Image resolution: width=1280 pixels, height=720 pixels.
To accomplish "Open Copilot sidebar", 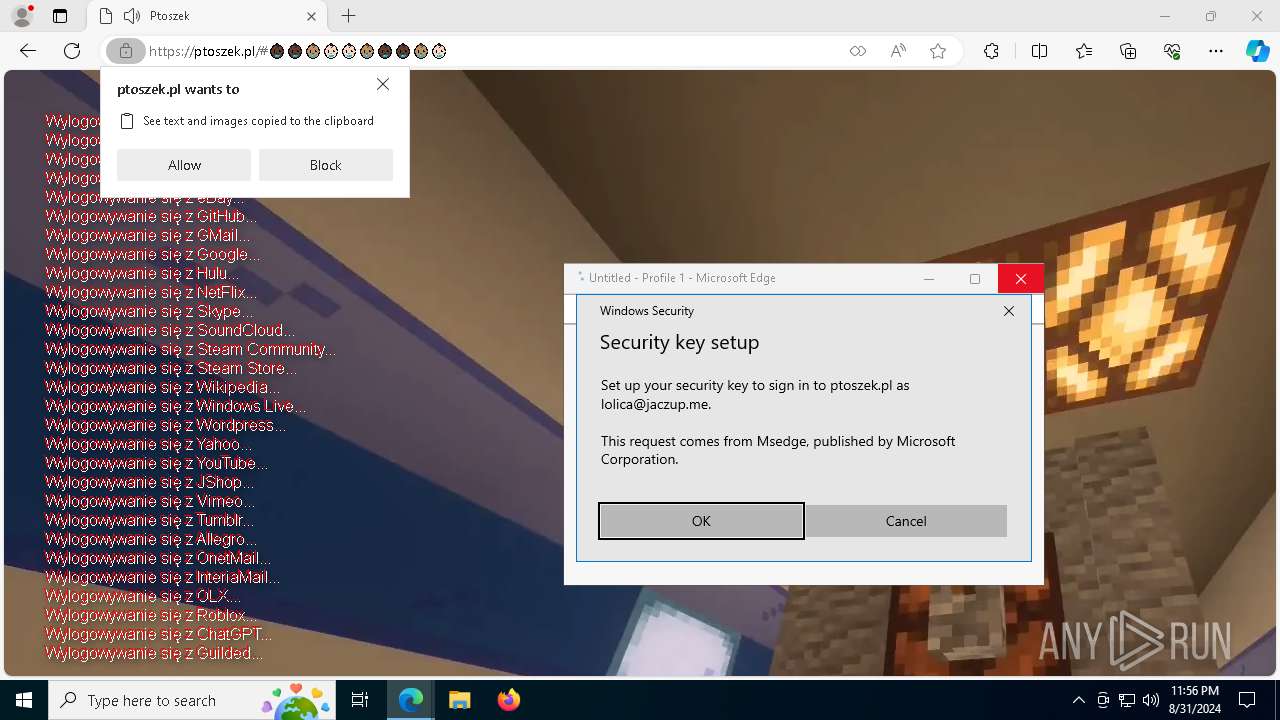I will coord(1257,51).
